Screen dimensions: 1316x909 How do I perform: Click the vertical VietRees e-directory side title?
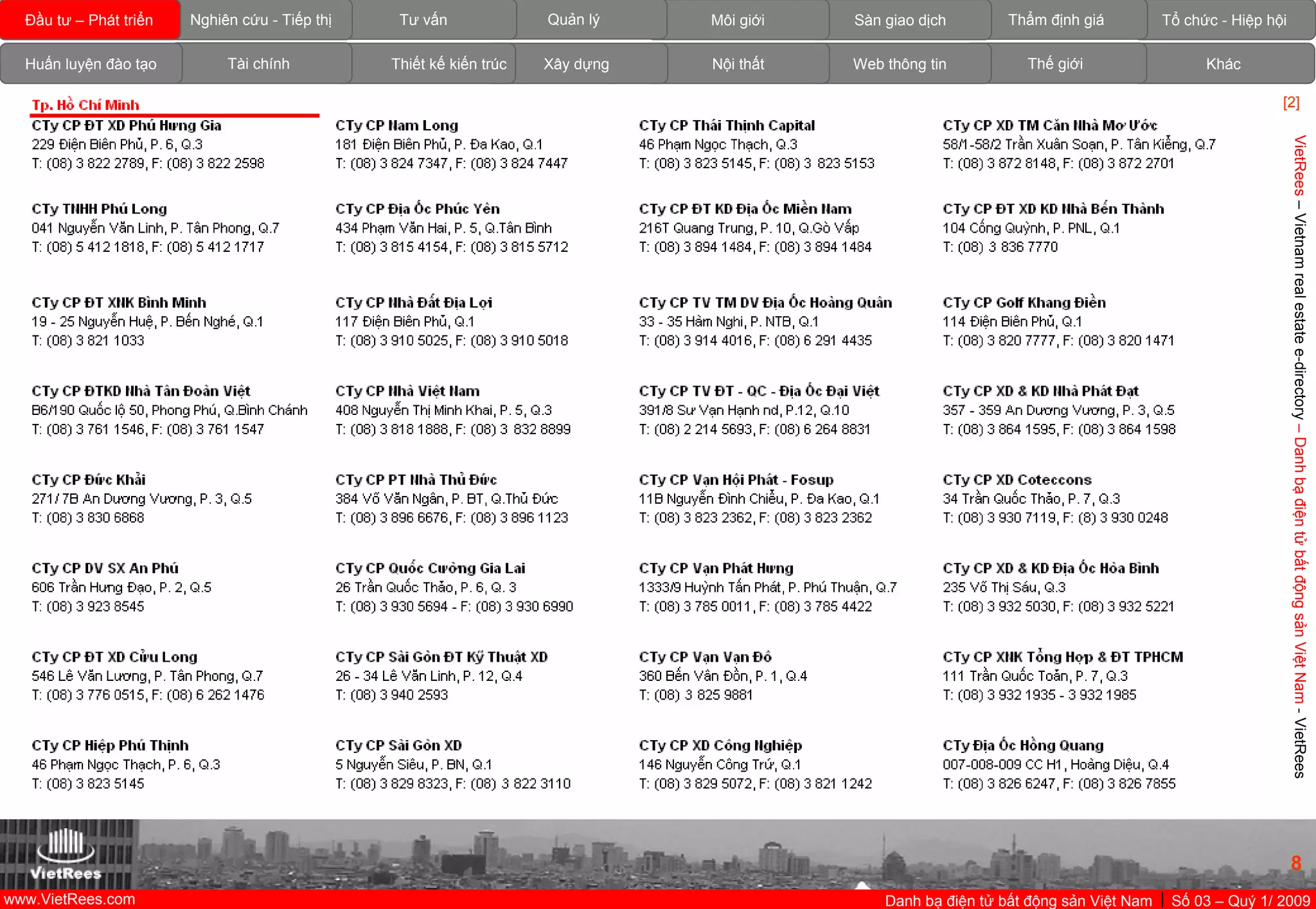pyautogui.click(x=1299, y=456)
